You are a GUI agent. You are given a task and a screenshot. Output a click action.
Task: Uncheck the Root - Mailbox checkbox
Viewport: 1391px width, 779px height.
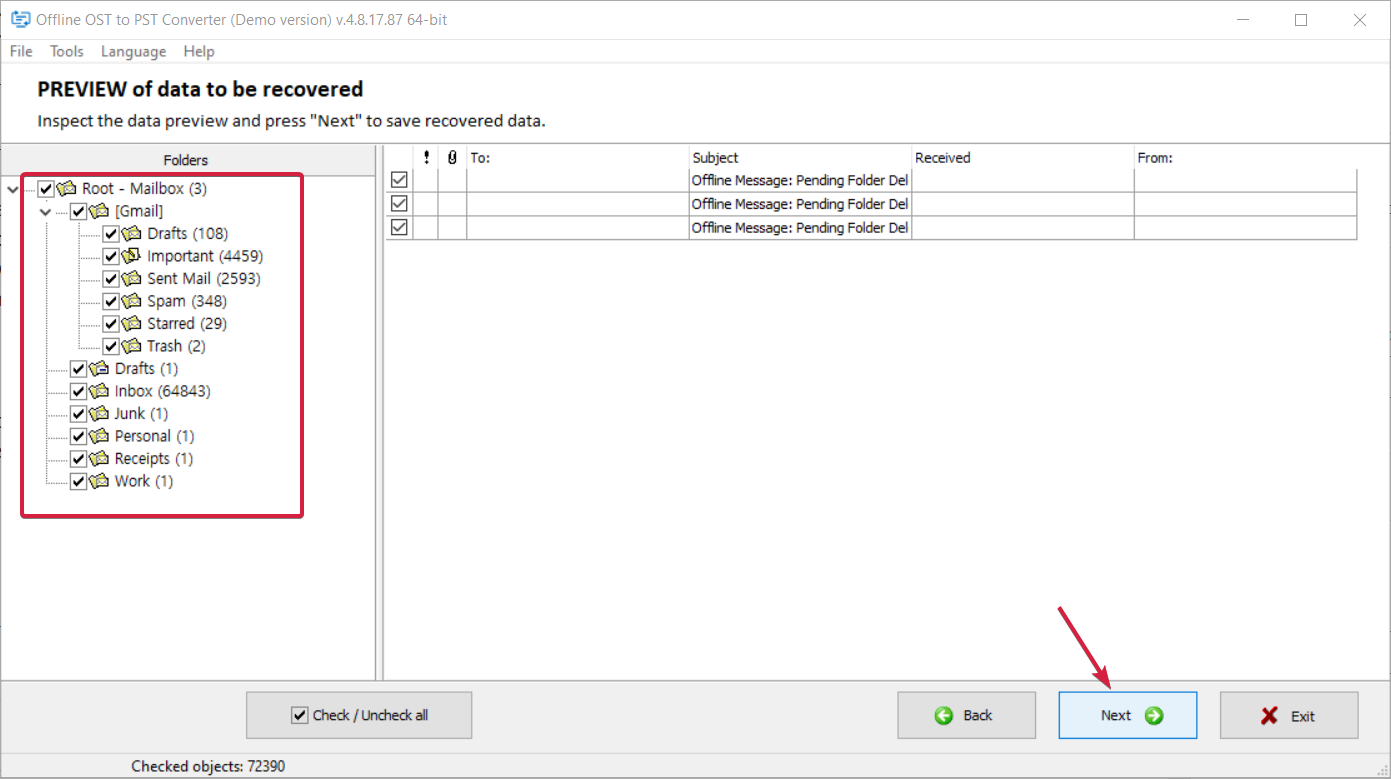[46, 188]
